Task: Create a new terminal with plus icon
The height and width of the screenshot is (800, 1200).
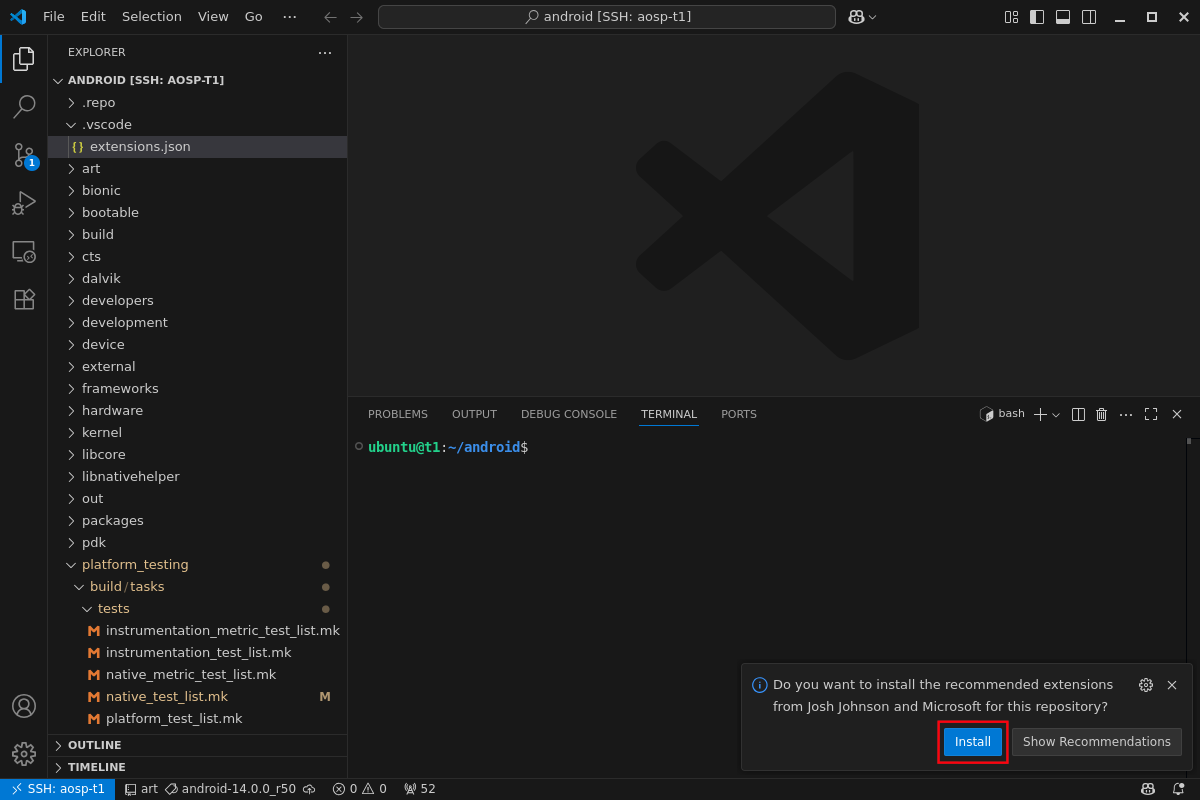Action: (1040, 414)
